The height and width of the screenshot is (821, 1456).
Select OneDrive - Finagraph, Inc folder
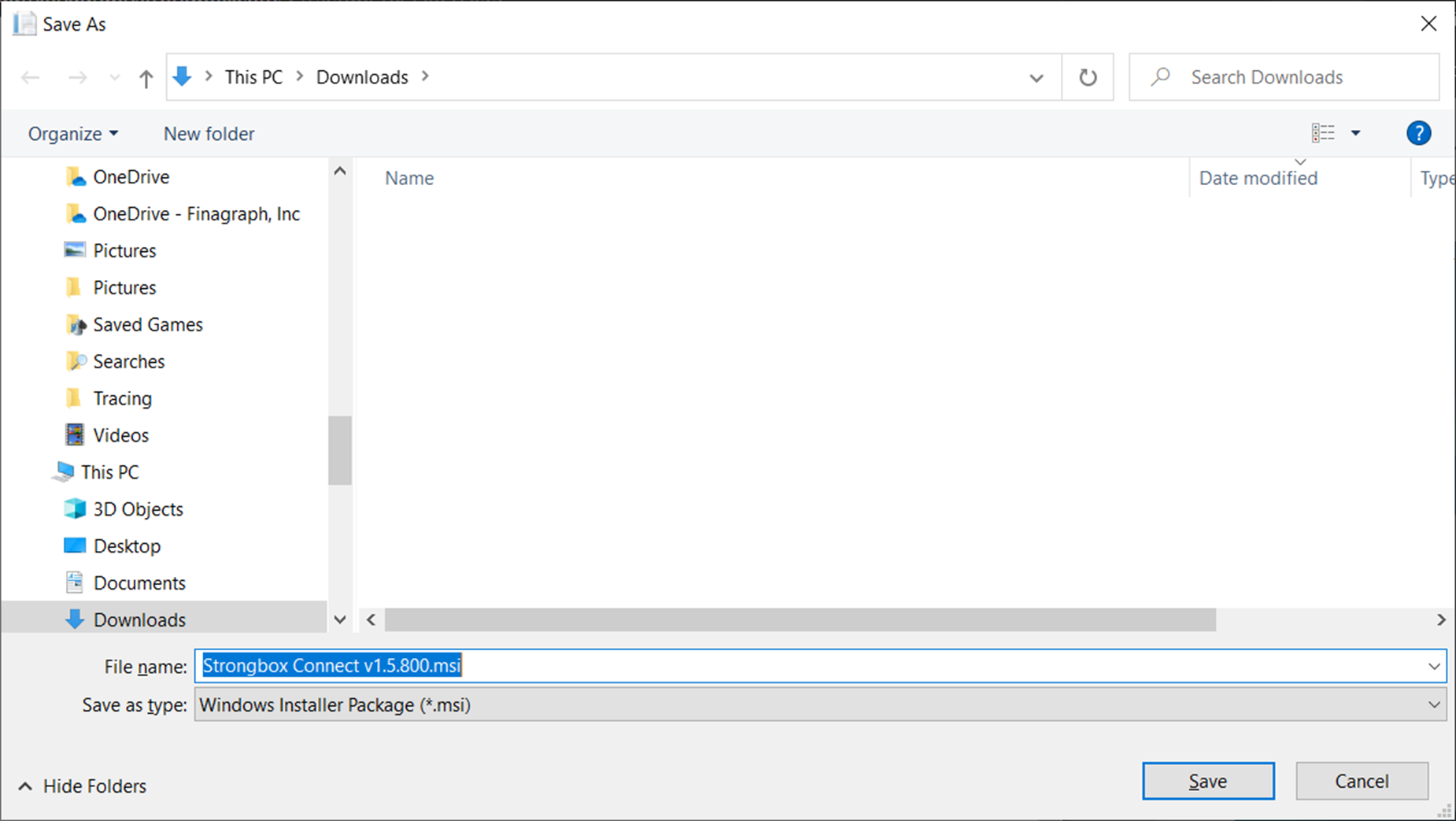click(x=196, y=213)
